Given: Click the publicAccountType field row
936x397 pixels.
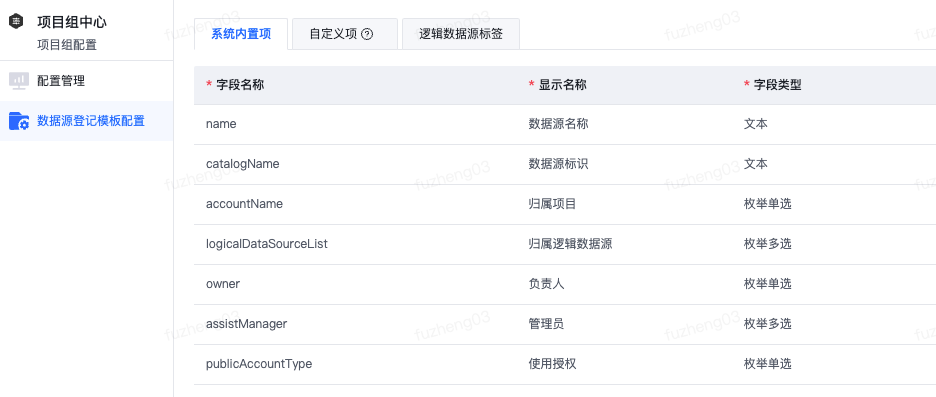Looking at the screenshot, I should [x=565, y=364].
